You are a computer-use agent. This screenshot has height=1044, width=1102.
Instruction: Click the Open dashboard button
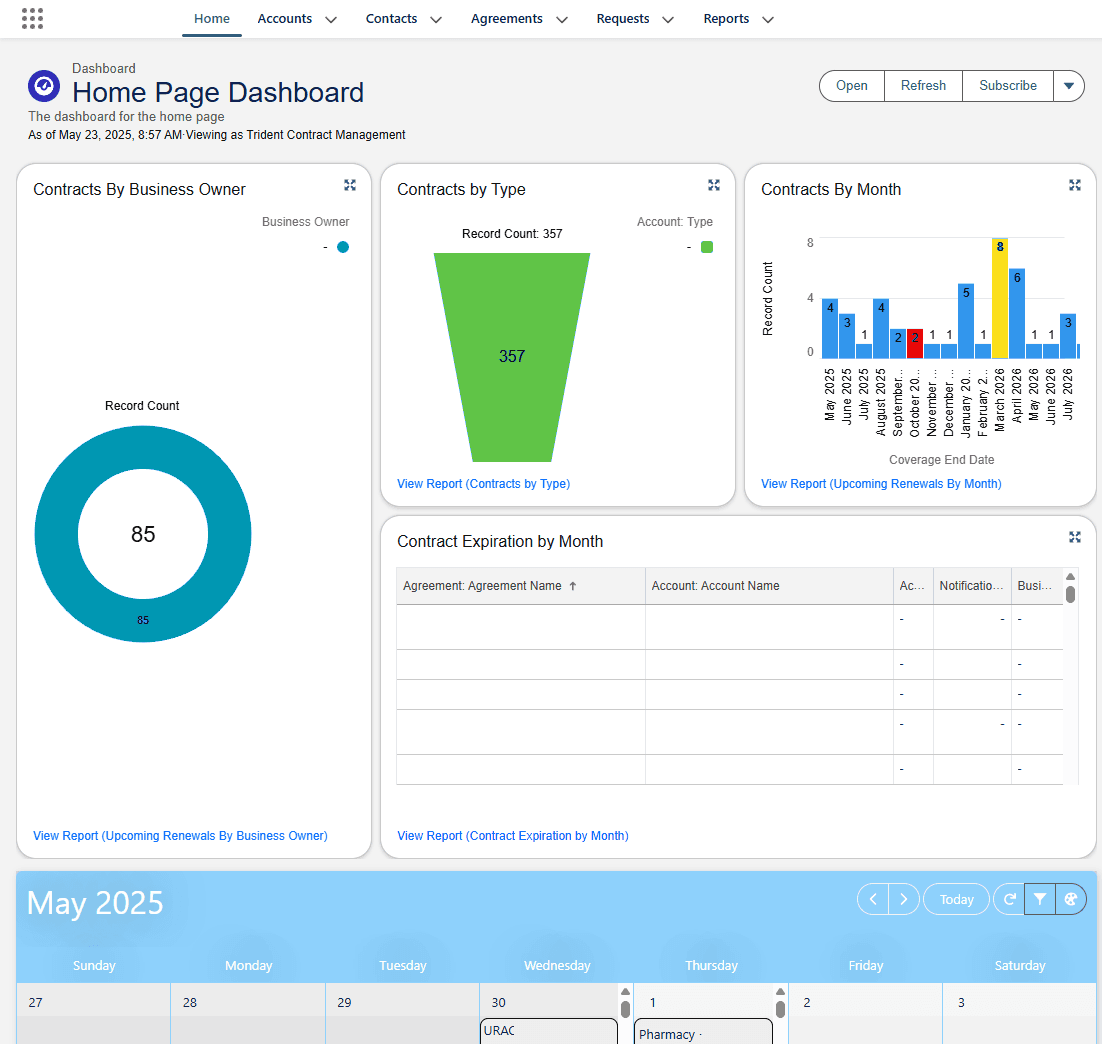(x=852, y=86)
